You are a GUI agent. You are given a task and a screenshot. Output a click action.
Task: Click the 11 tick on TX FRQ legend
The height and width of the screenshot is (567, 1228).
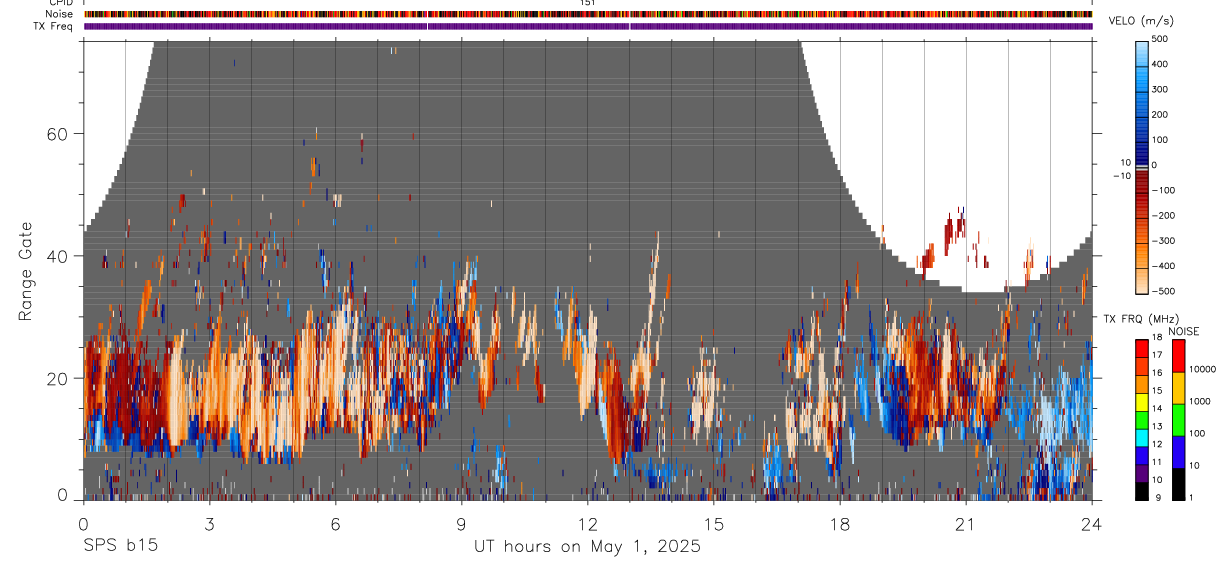pyautogui.click(x=1157, y=462)
